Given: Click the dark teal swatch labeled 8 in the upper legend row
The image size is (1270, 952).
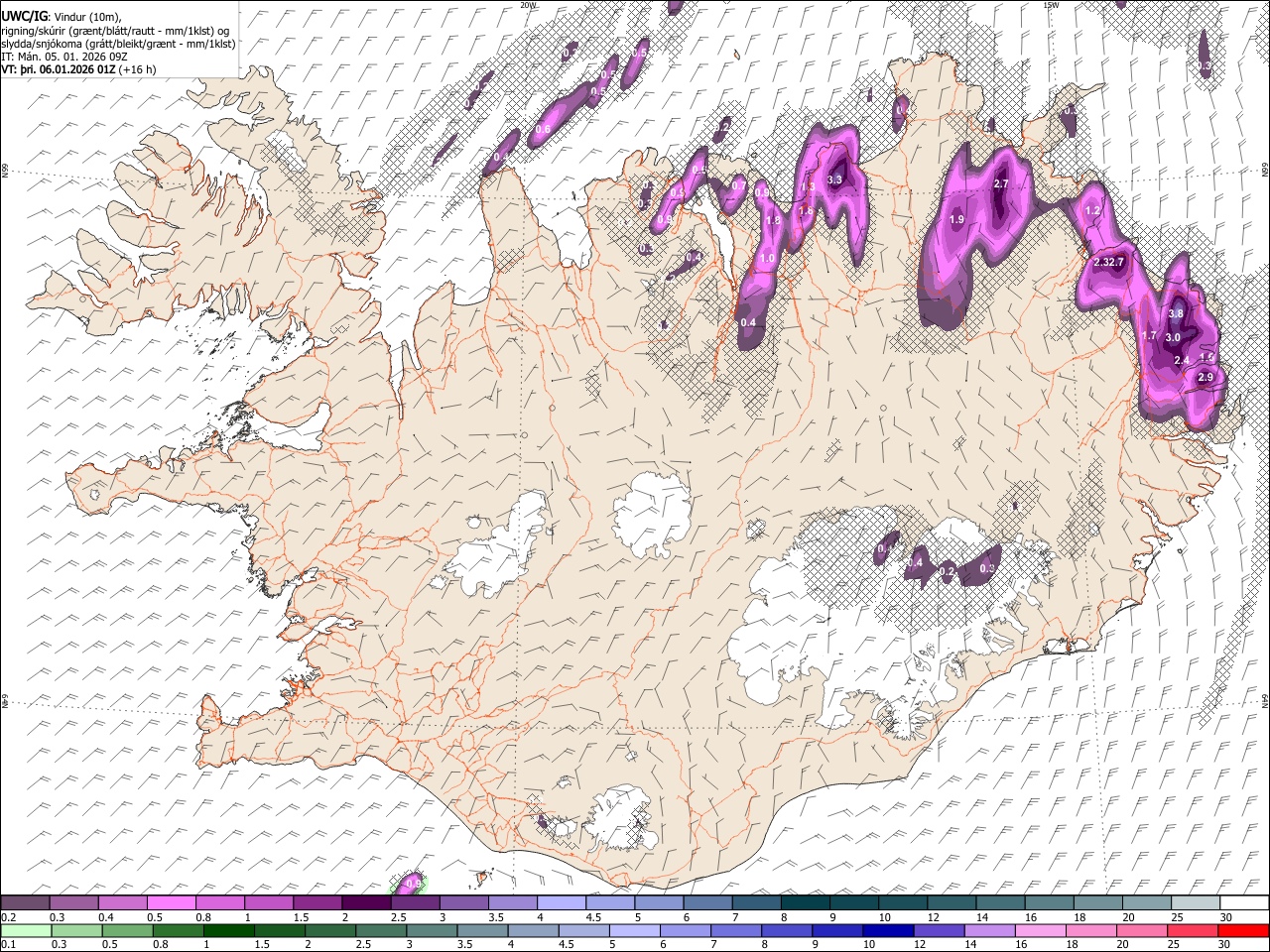Looking at the screenshot, I should pyautogui.click(x=805, y=903).
